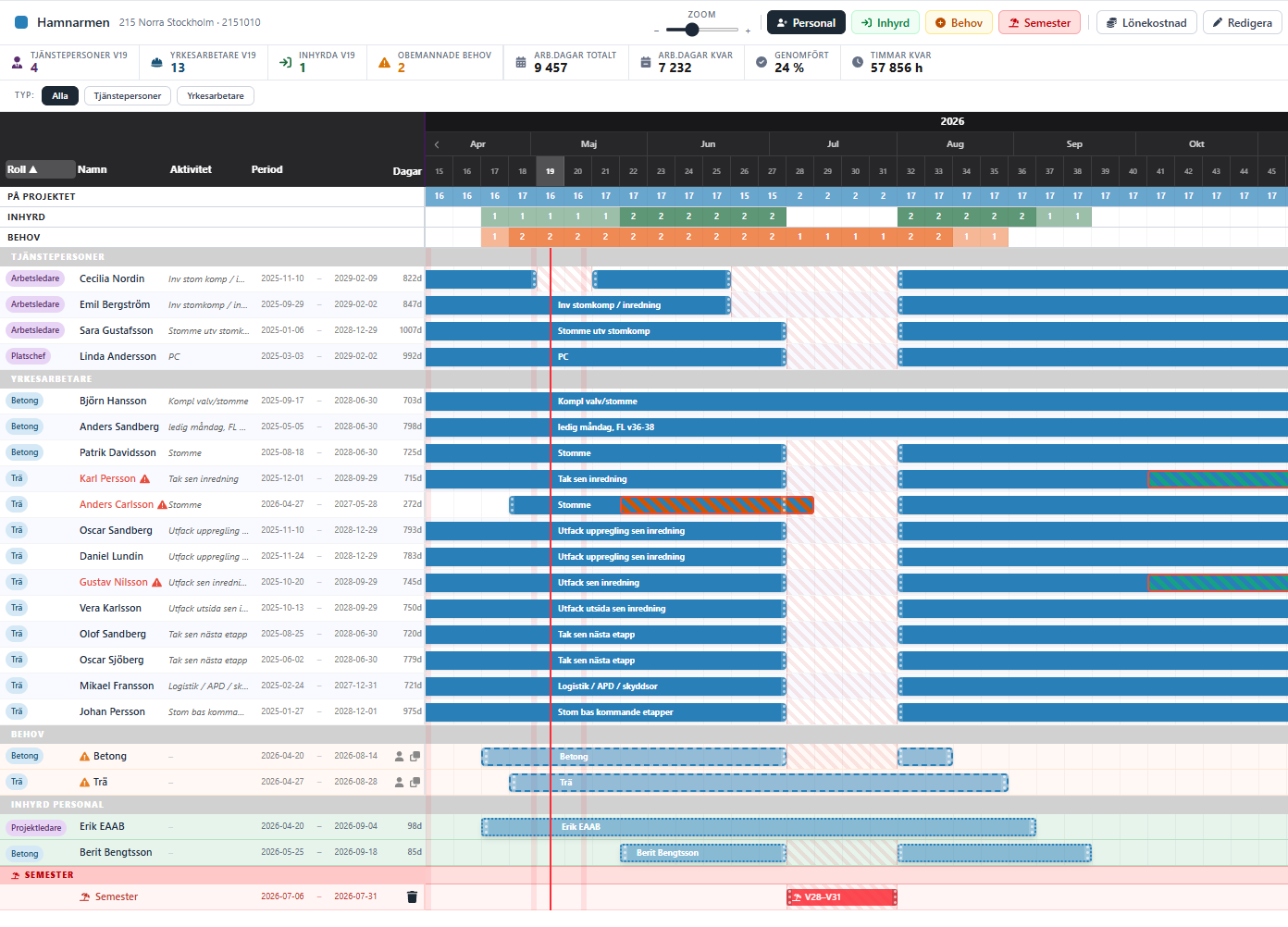
Task: Click the zoom out minus icon
Action: tap(656, 31)
